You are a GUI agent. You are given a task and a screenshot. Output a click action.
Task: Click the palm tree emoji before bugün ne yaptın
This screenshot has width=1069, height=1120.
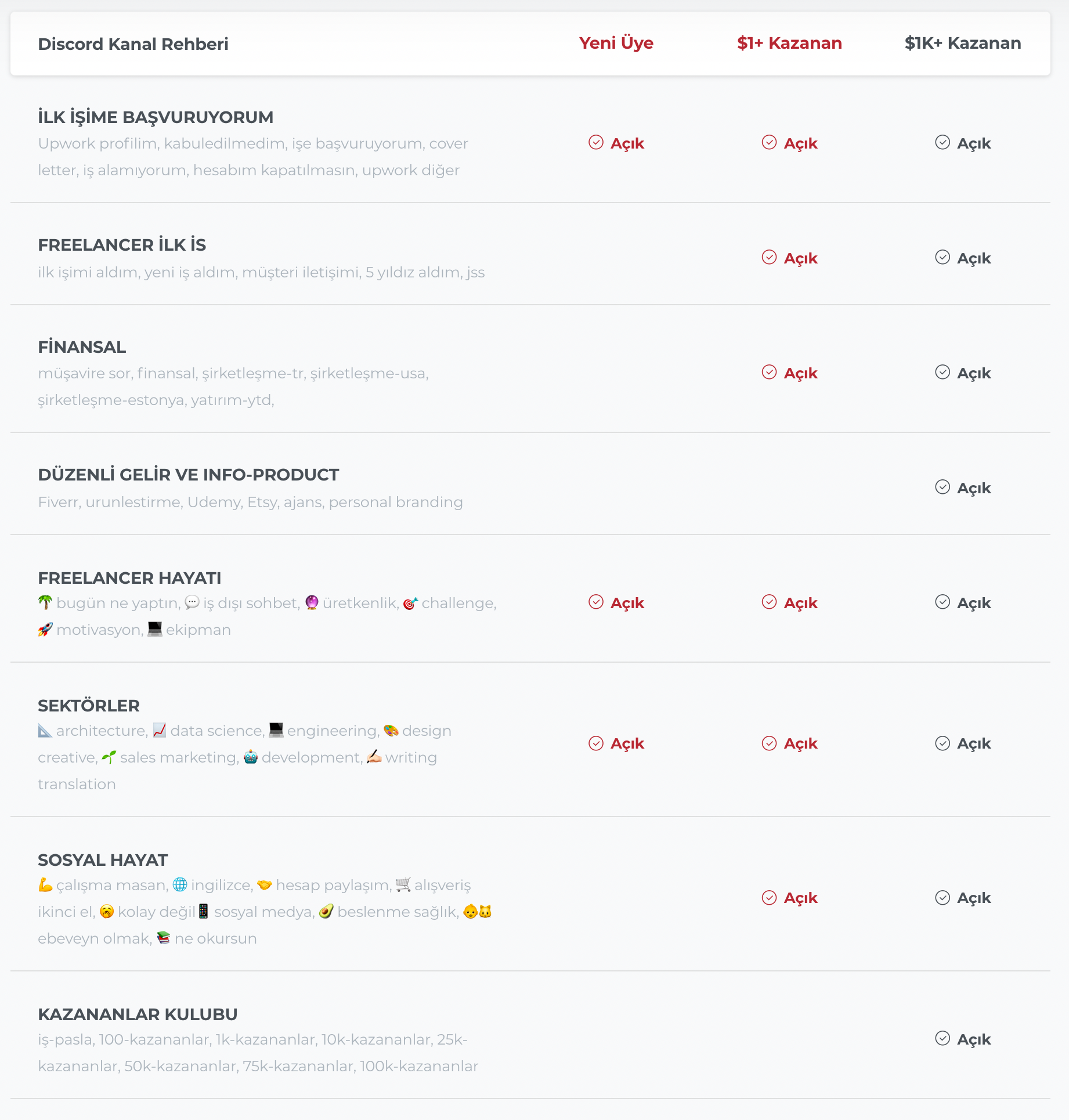(x=45, y=602)
